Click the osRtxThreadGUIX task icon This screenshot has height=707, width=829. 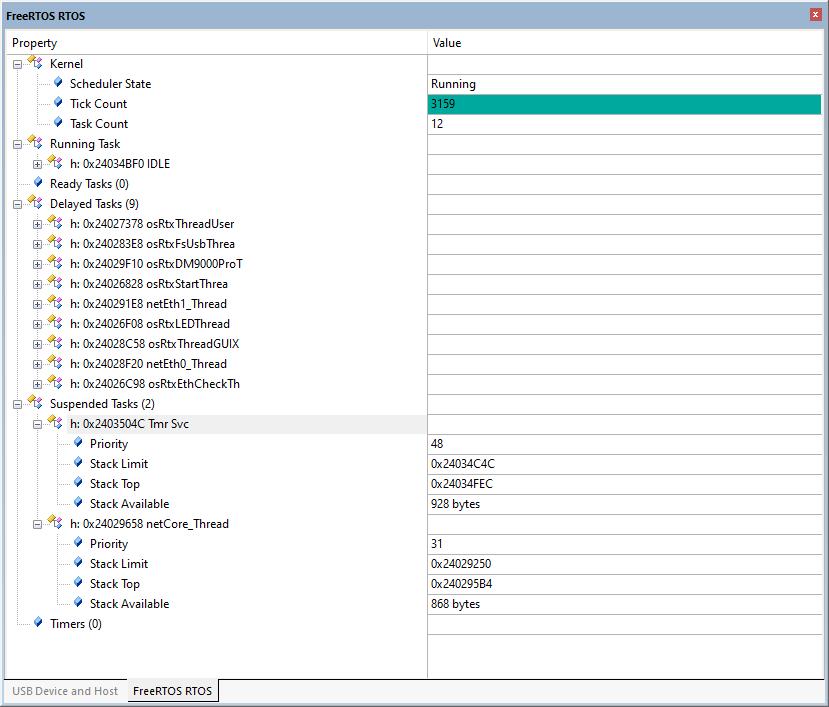pos(55,343)
